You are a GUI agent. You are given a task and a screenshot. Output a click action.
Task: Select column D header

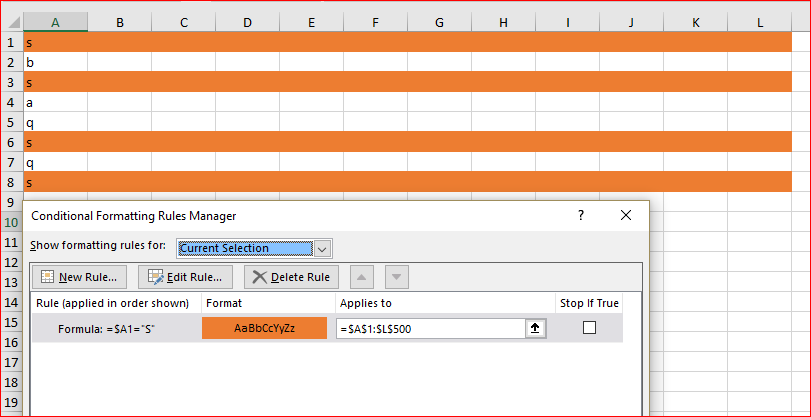(x=247, y=22)
